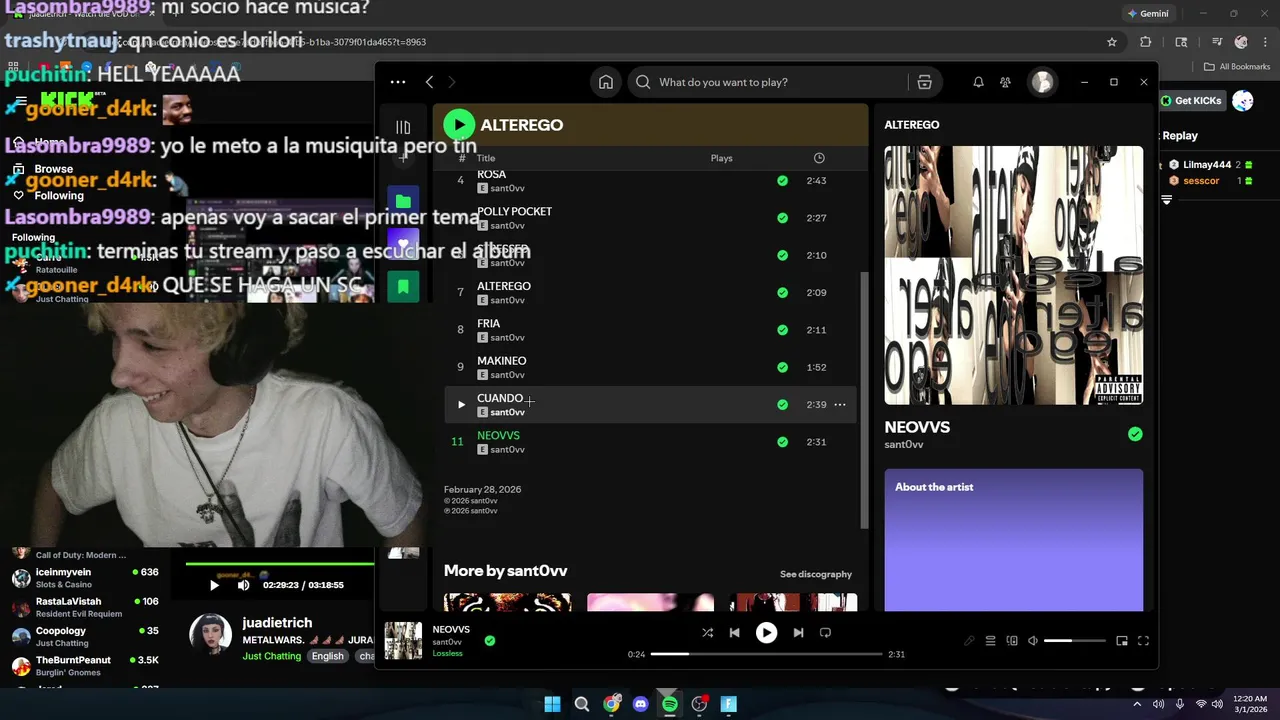
Task: Click the English tag on the Kick stream
Action: 327,656
